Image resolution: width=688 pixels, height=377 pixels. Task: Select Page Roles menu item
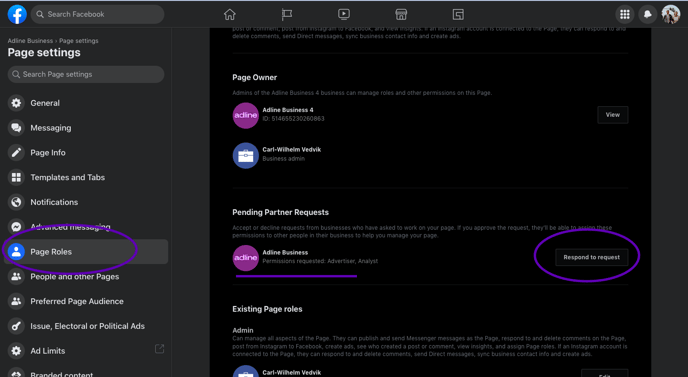coord(86,252)
